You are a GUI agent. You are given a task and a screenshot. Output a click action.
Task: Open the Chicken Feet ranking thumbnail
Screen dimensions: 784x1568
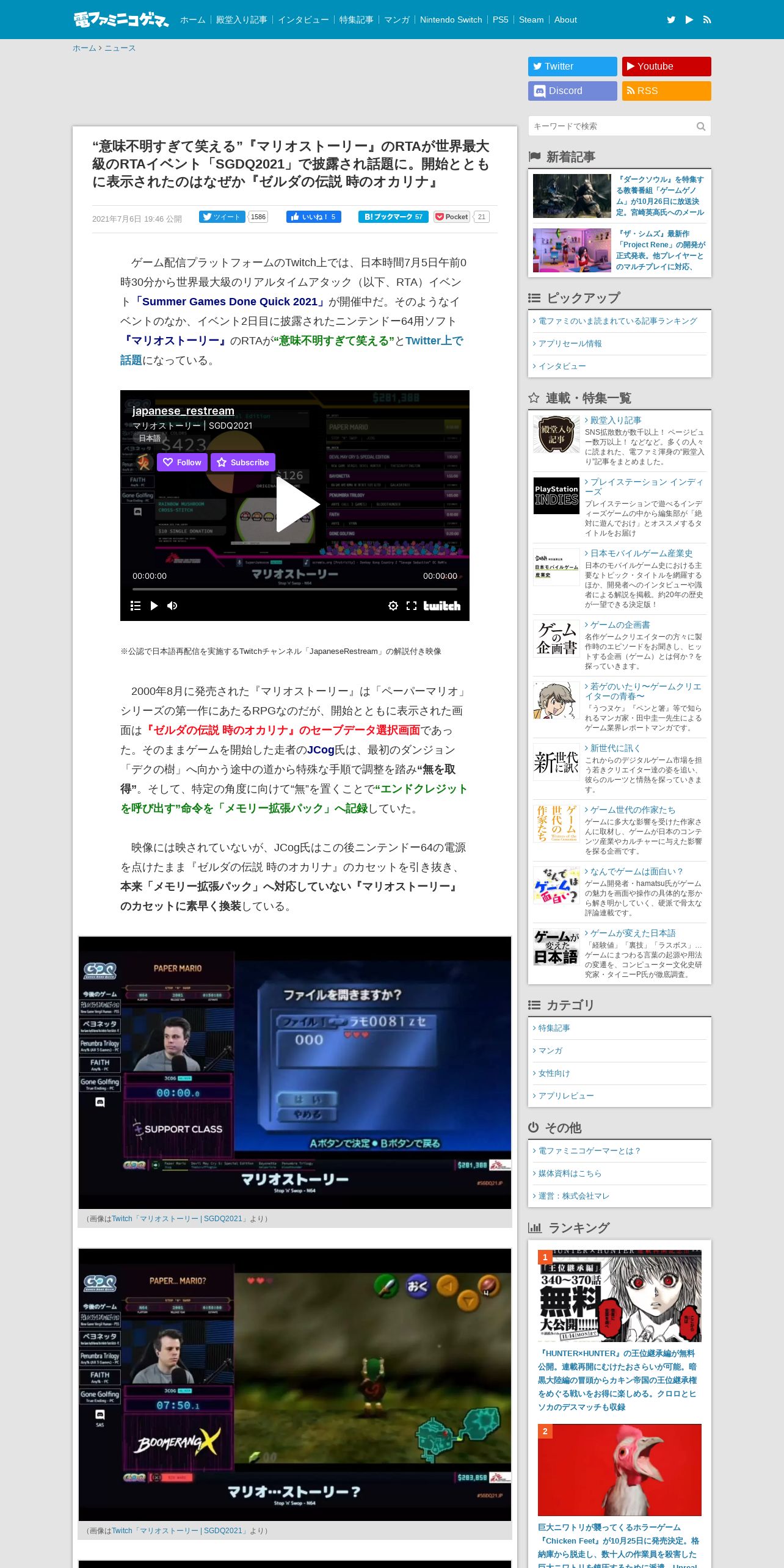point(620,1470)
